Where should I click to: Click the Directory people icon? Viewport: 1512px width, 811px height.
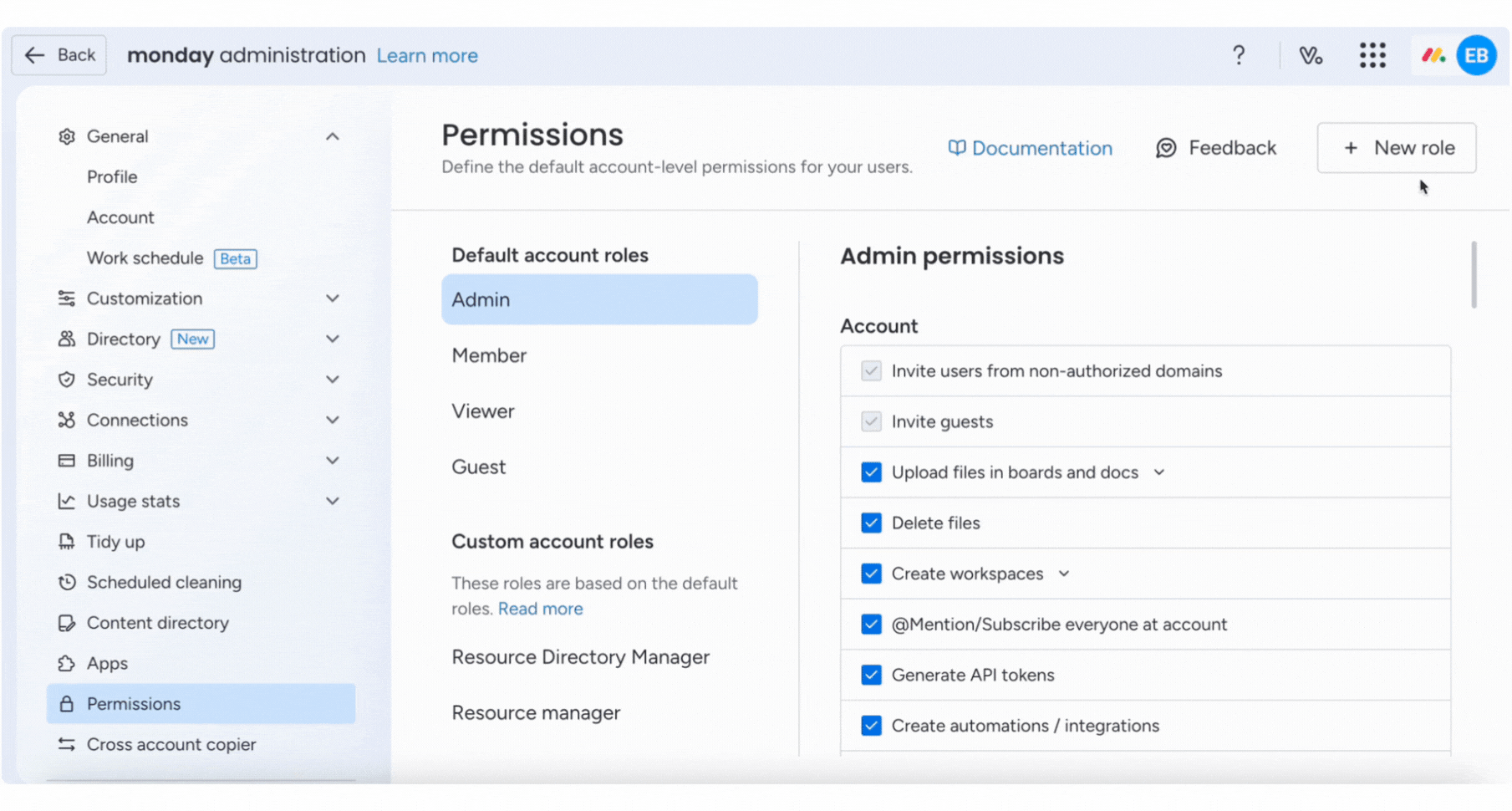click(x=67, y=339)
